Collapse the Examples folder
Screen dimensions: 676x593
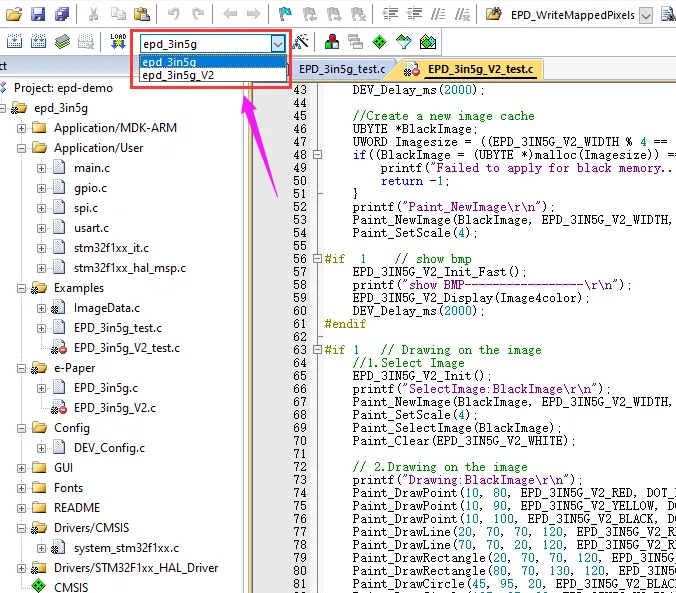point(21,289)
